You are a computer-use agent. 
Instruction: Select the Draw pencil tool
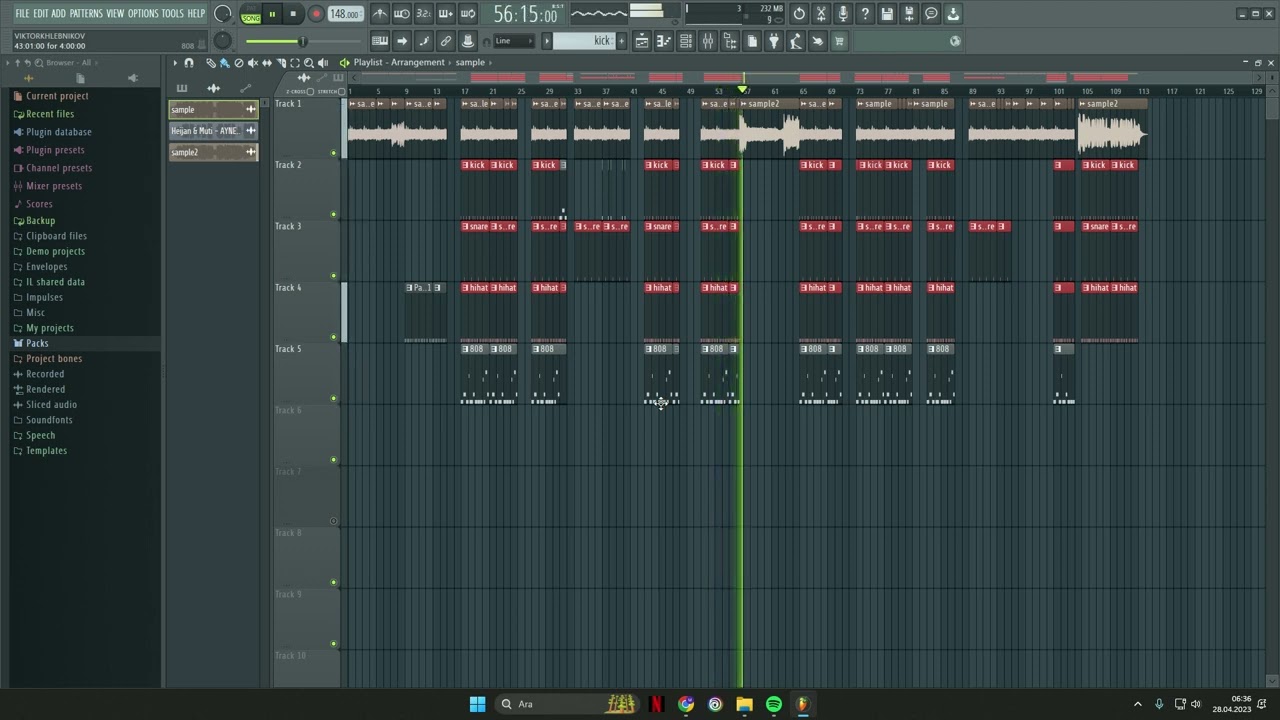click(211, 63)
